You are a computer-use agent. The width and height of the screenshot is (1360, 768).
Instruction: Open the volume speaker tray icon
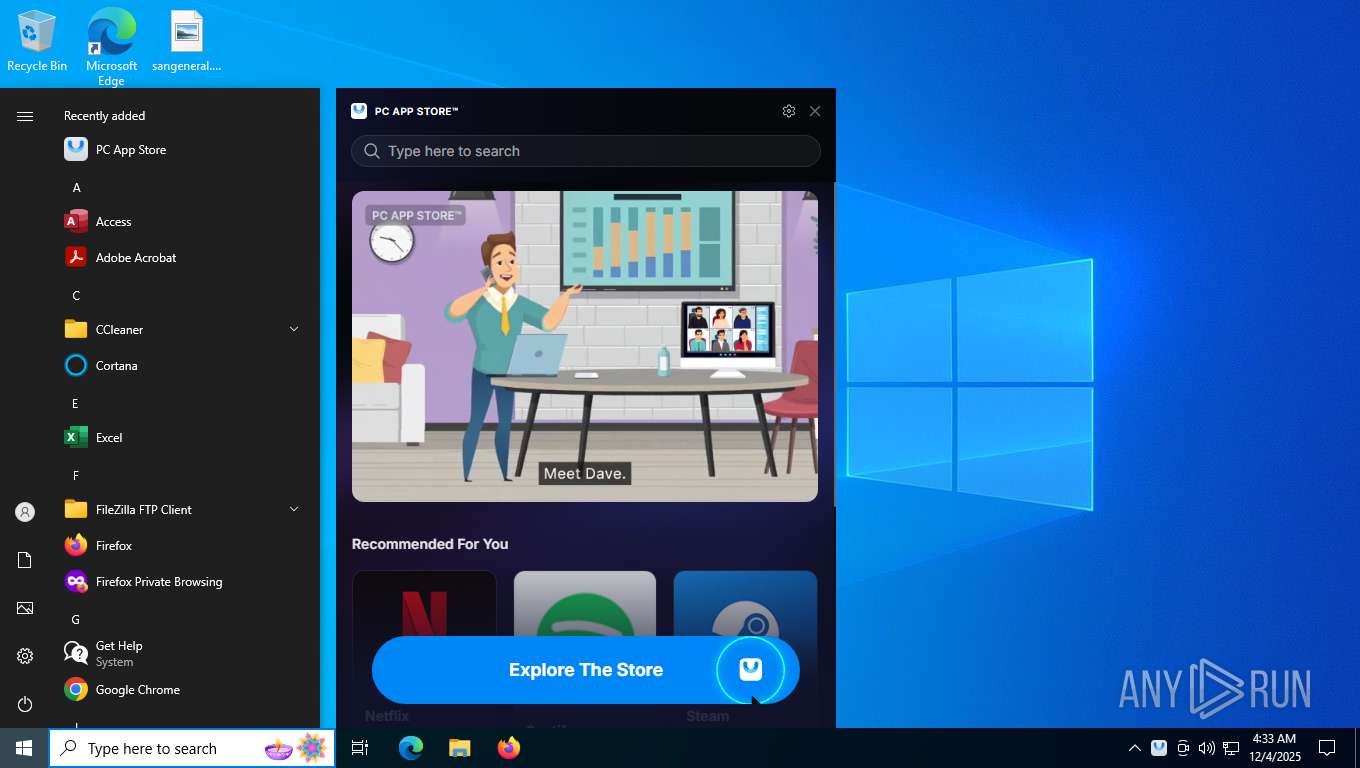click(x=1206, y=748)
